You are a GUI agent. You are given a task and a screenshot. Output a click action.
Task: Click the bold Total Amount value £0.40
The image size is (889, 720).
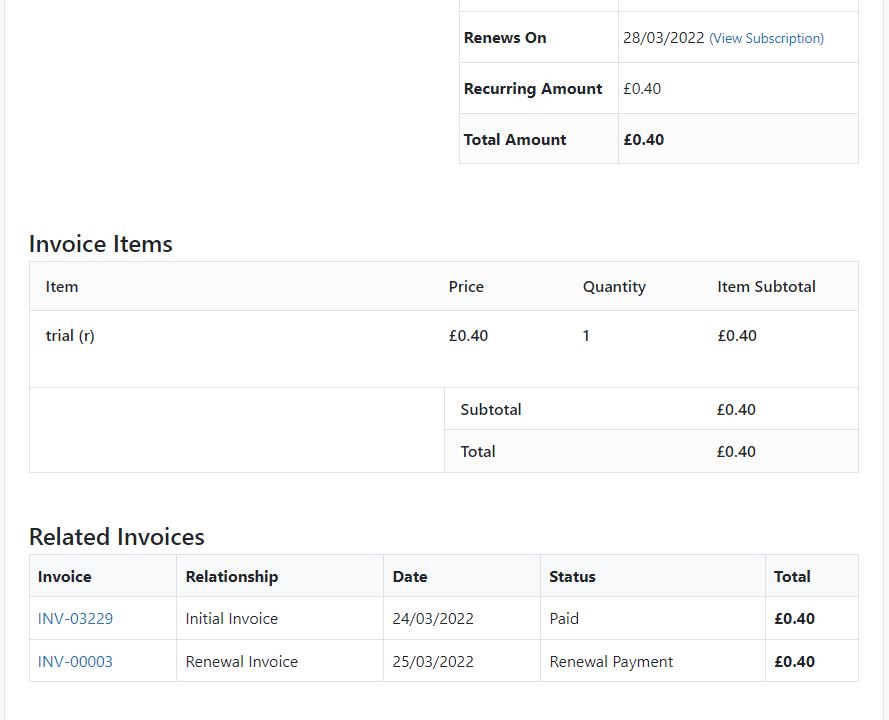click(644, 139)
